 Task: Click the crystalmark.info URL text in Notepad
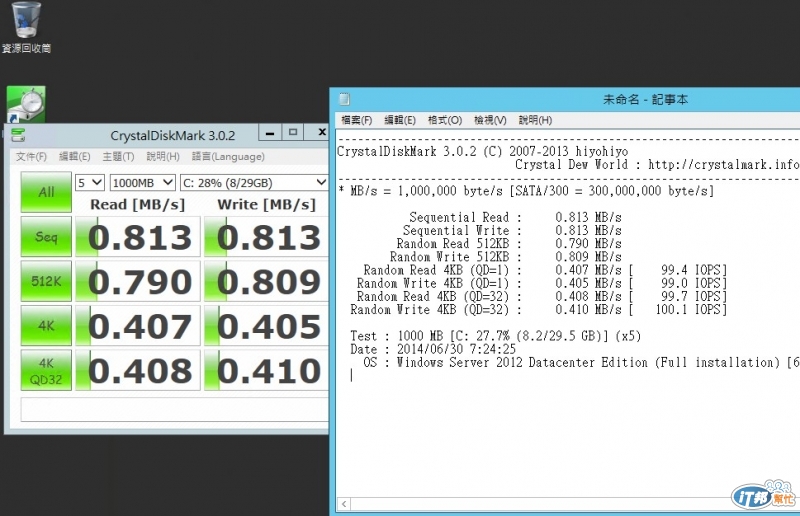723,165
